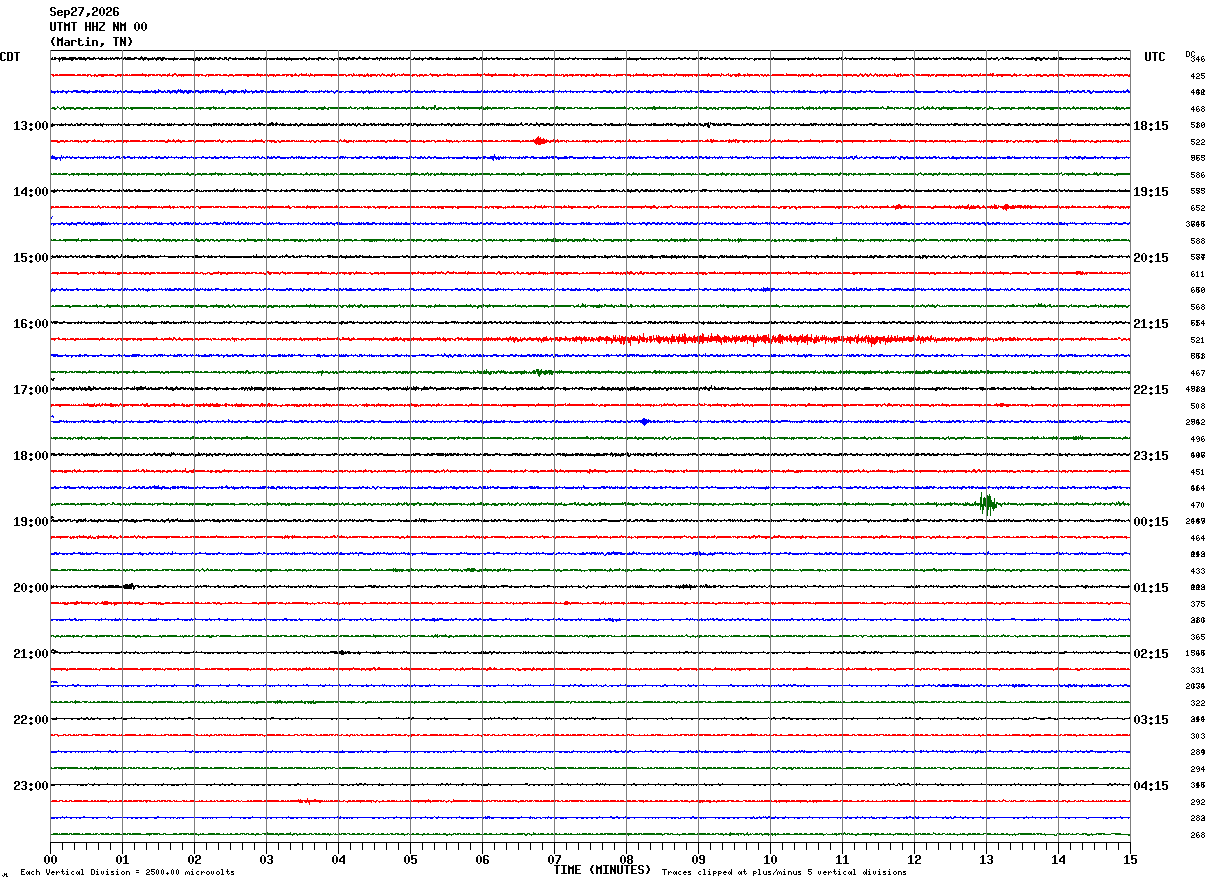
Task: Click the small red event on the 13:00 trace
Action: tap(540, 141)
